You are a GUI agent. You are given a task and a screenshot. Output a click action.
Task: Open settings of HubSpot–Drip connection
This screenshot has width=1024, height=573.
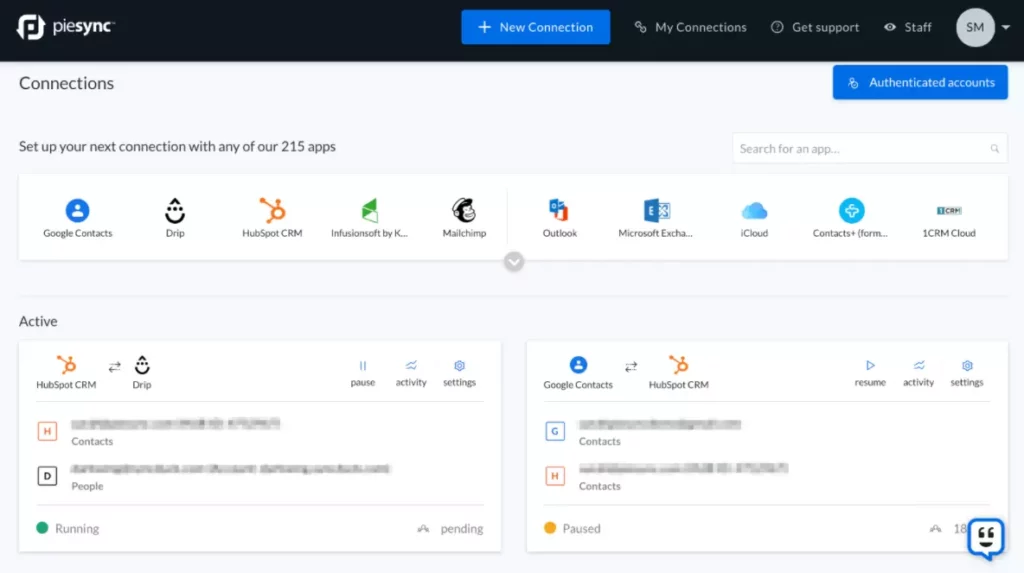click(x=459, y=374)
